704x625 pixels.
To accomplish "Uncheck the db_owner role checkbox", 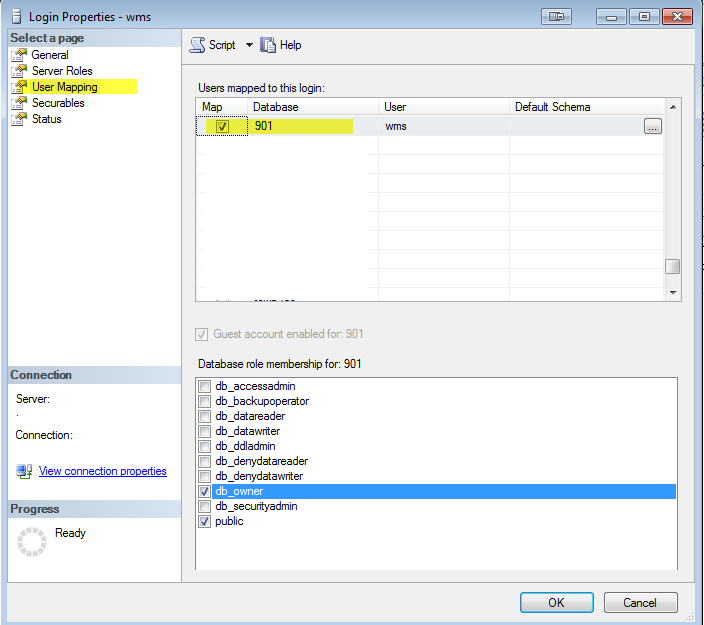I will 205,492.
